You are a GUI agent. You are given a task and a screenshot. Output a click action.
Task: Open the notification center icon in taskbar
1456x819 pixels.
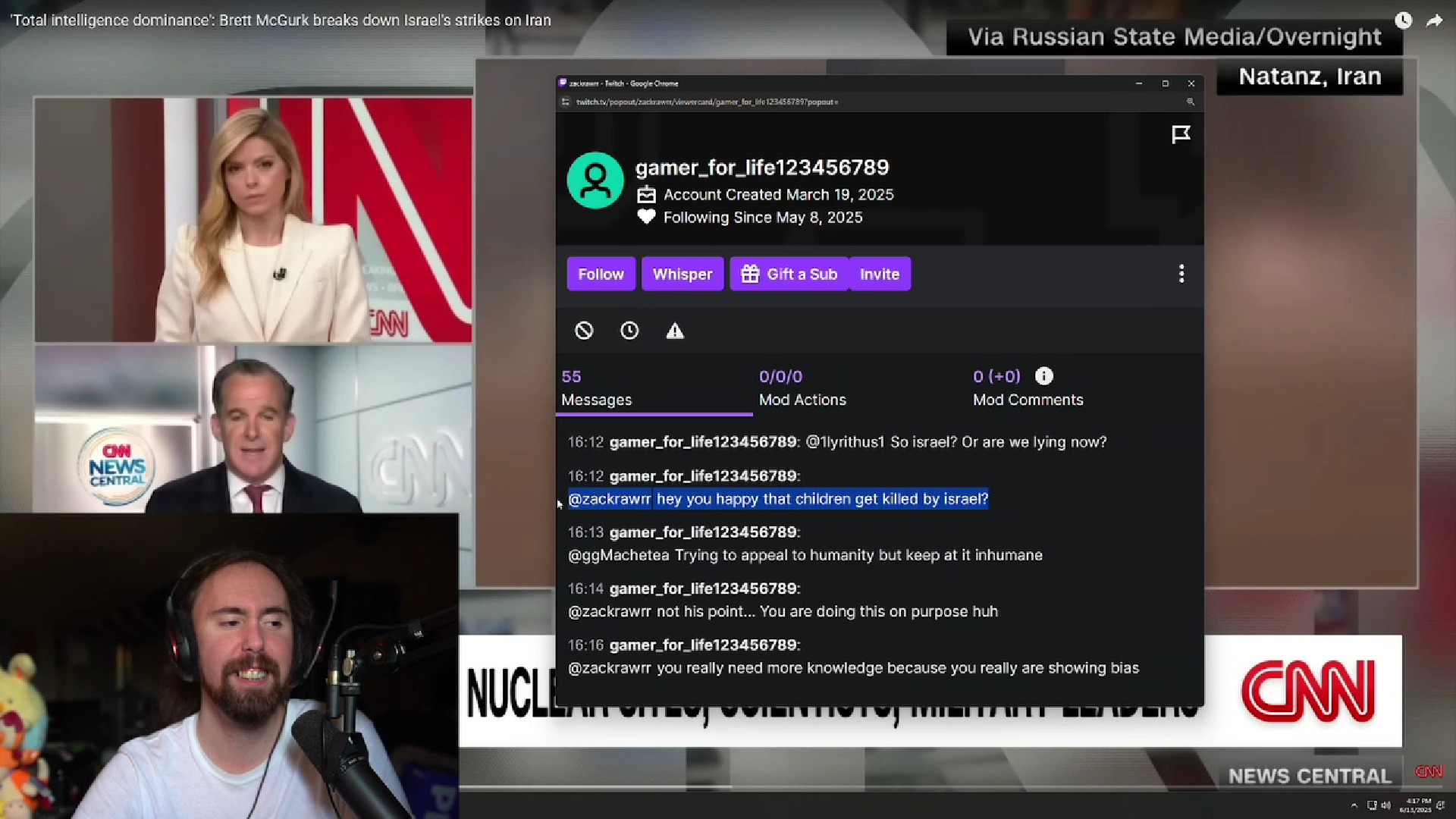click(1440, 805)
